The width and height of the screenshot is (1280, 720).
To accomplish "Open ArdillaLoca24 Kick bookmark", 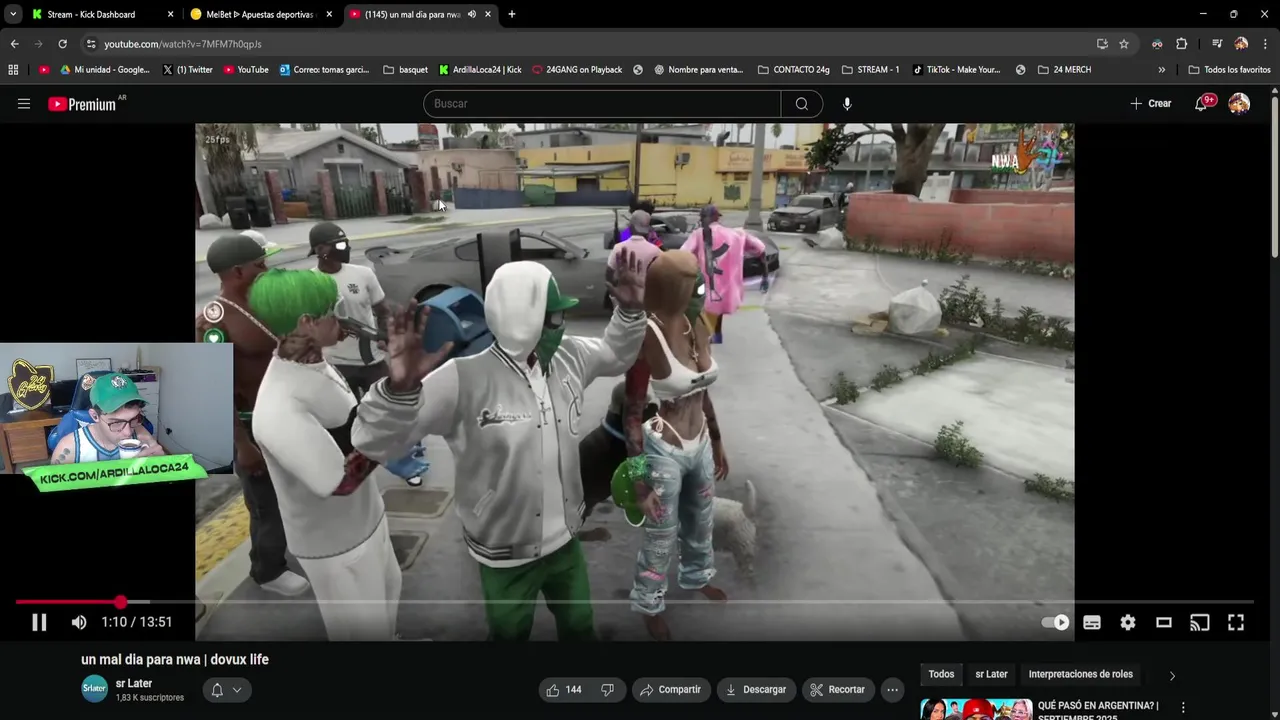I will (x=480, y=70).
